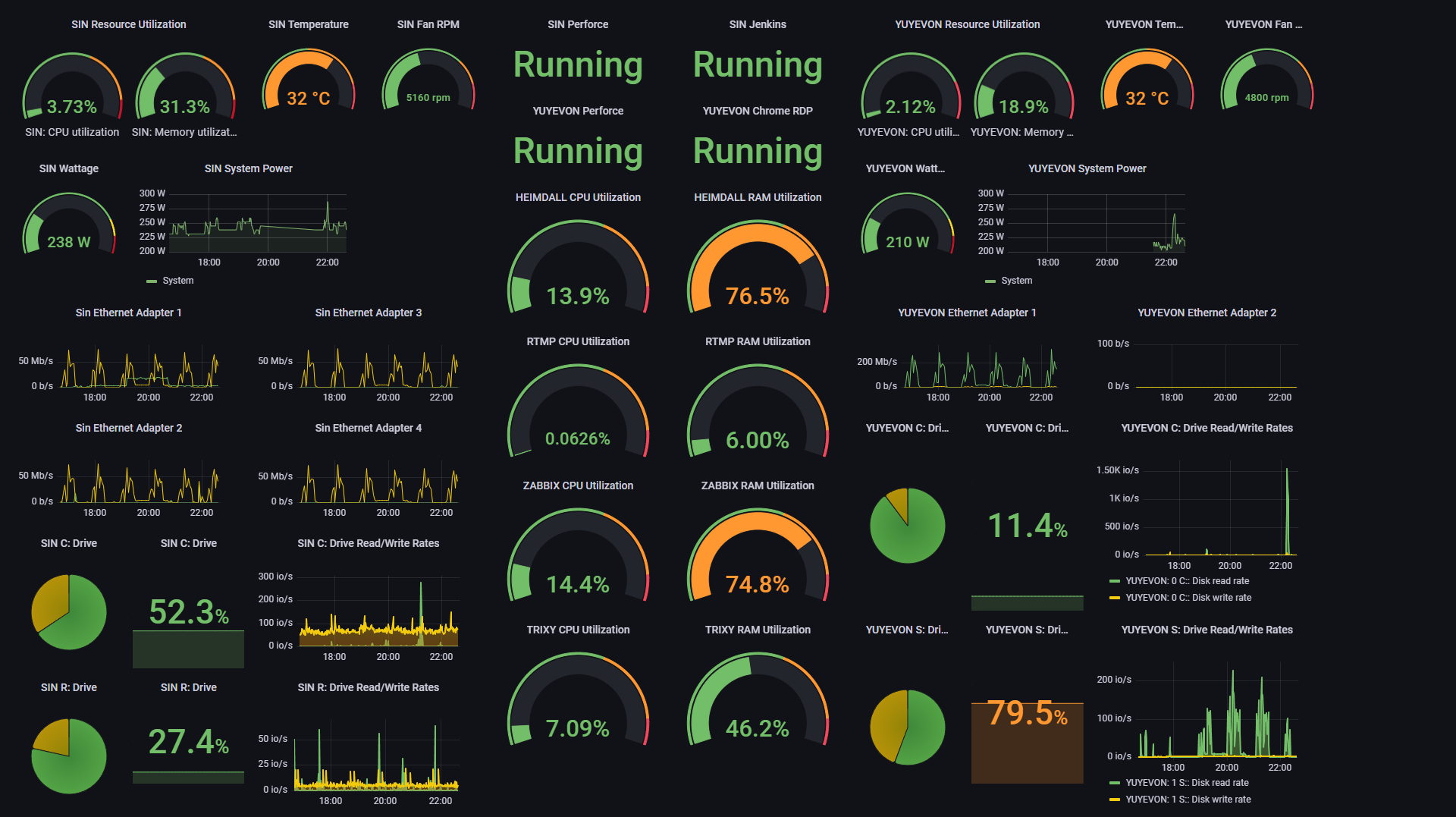Click the SIN CPU utilization 3.73% gauge

click(72, 87)
